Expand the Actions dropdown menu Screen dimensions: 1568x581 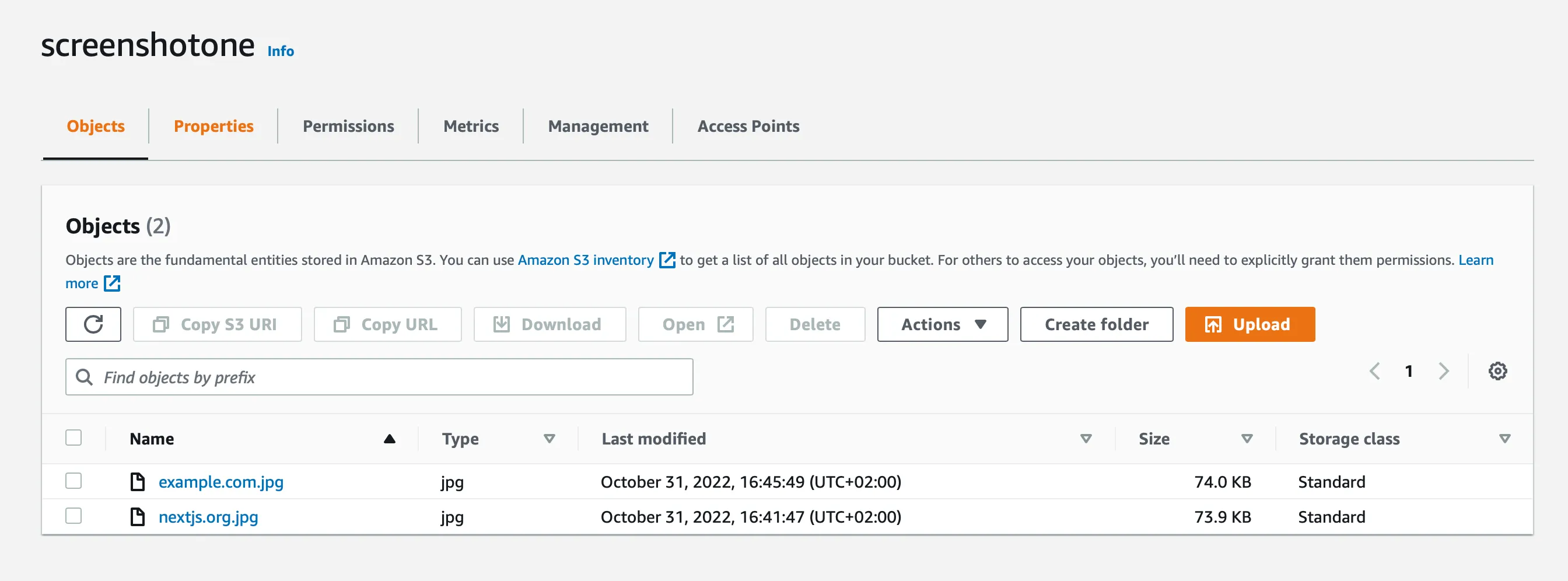tap(942, 324)
